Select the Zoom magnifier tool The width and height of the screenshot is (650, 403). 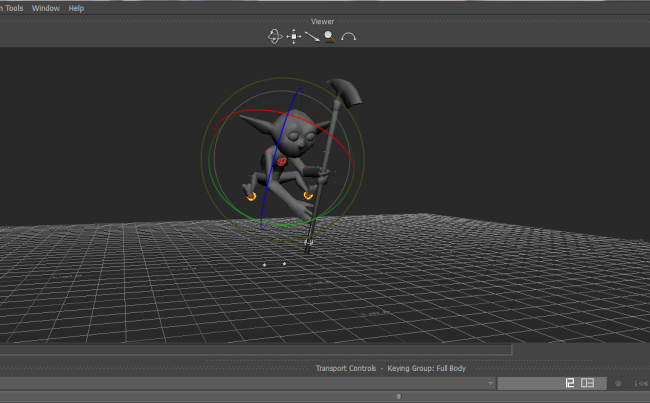click(329, 37)
